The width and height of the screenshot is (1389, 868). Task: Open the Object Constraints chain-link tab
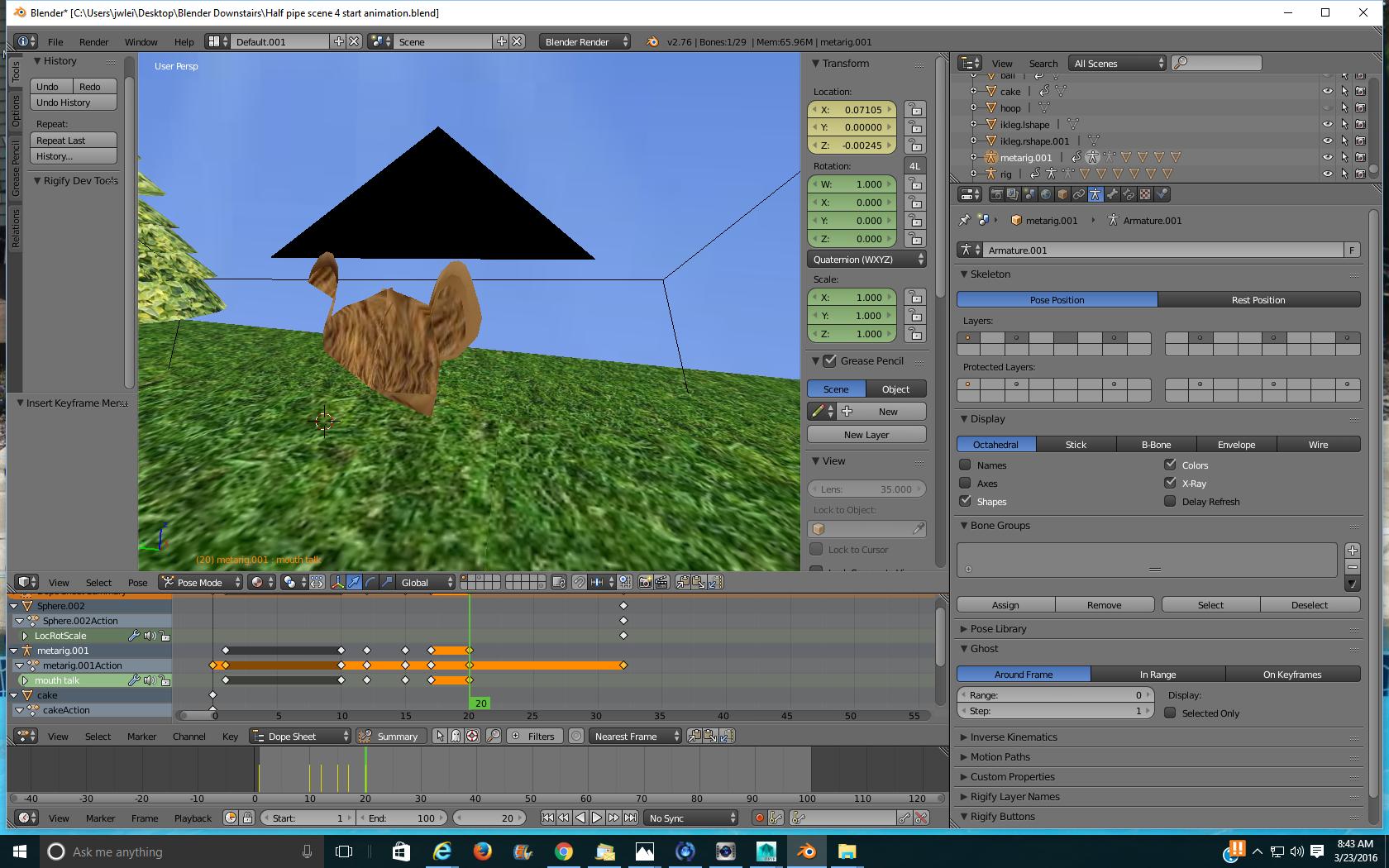1079,194
